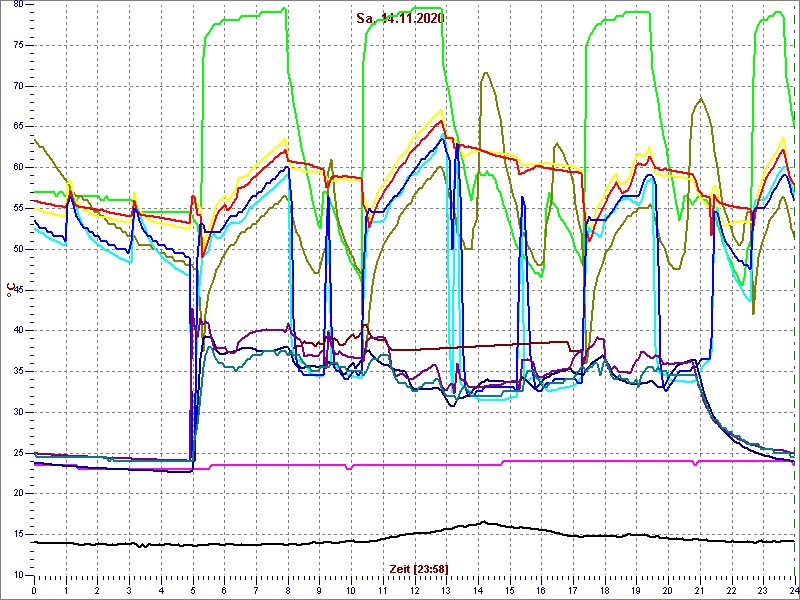Select hour label 14 on time axis
The width and height of the screenshot is (800, 600).
[478, 590]
